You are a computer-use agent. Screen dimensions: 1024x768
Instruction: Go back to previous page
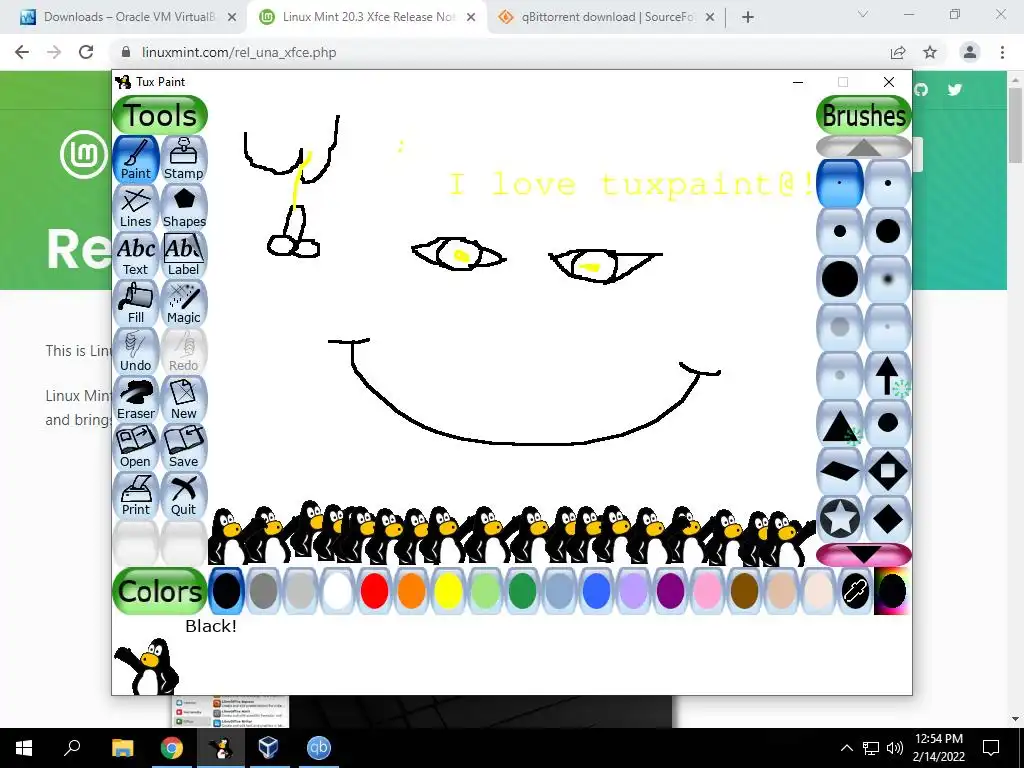22,52
